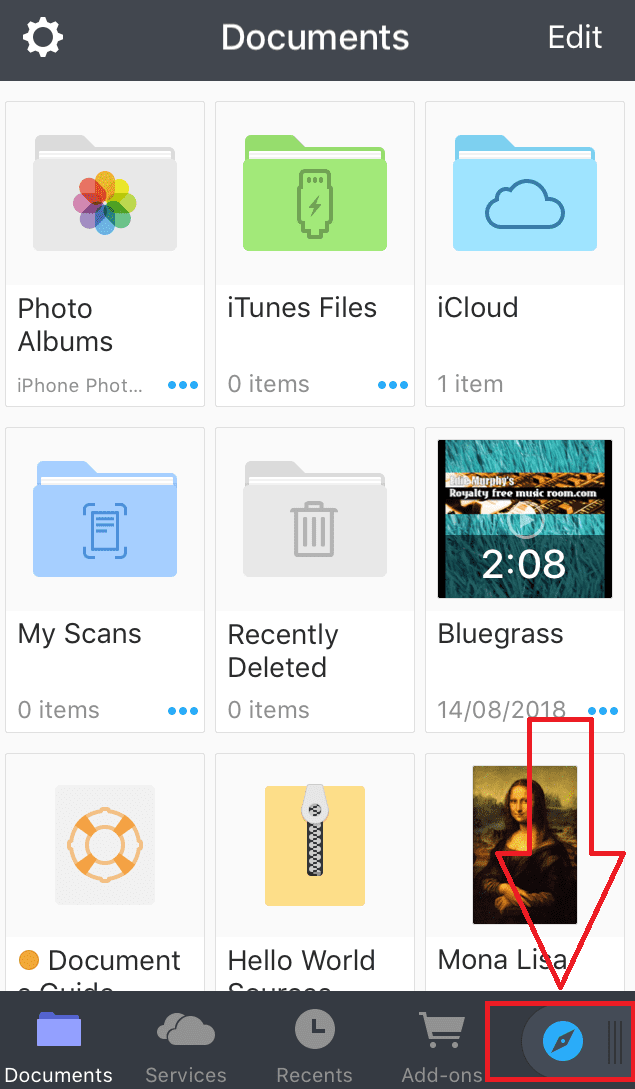Play the Bluegrass video thumbnail
This screenshot has height=1089, width=635.
(525, 519)
